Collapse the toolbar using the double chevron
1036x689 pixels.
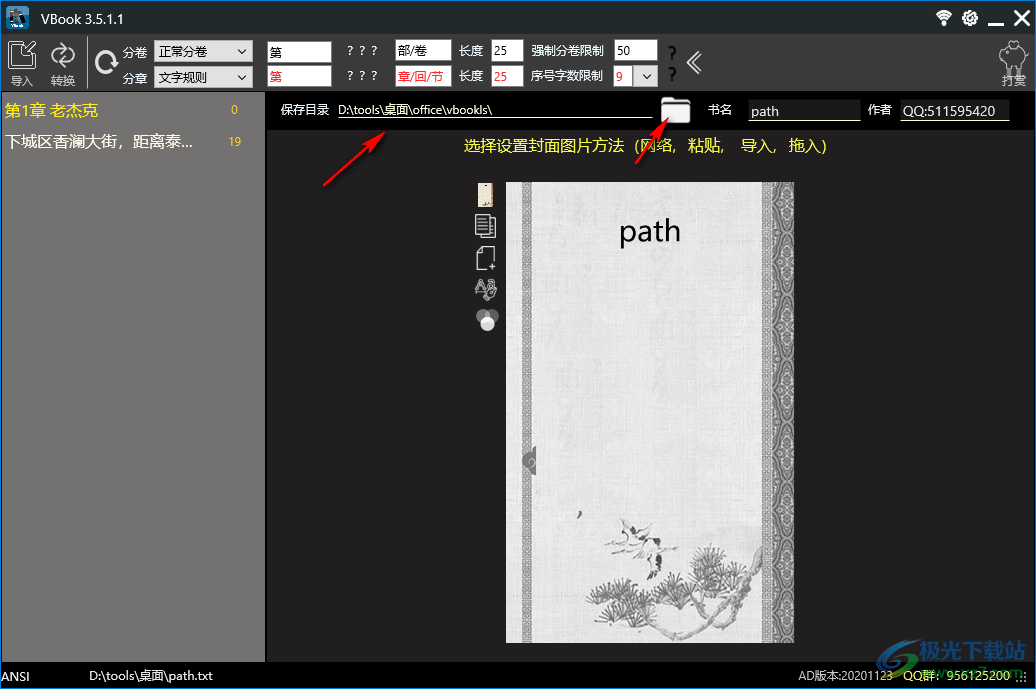pyautogui.click(x=695, y=62)
